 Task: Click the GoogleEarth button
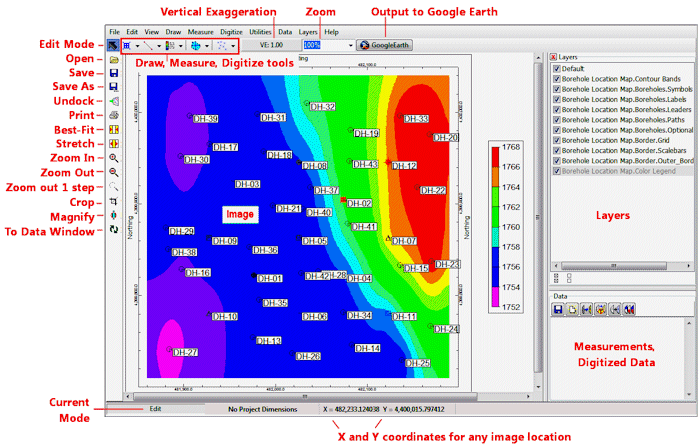[x=384, y=46]
